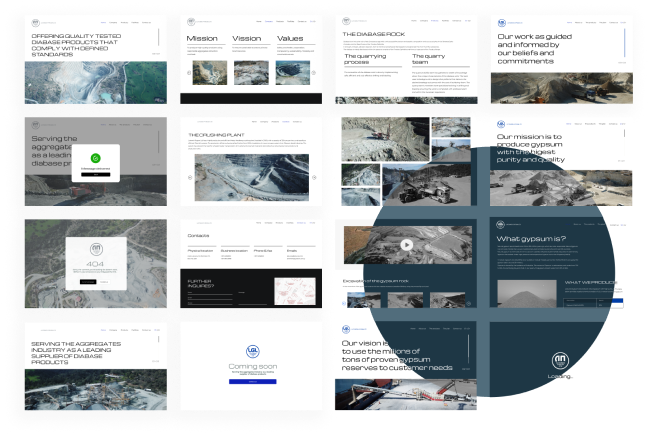Click the white secondary button in the 404 card

pos(104,282)
